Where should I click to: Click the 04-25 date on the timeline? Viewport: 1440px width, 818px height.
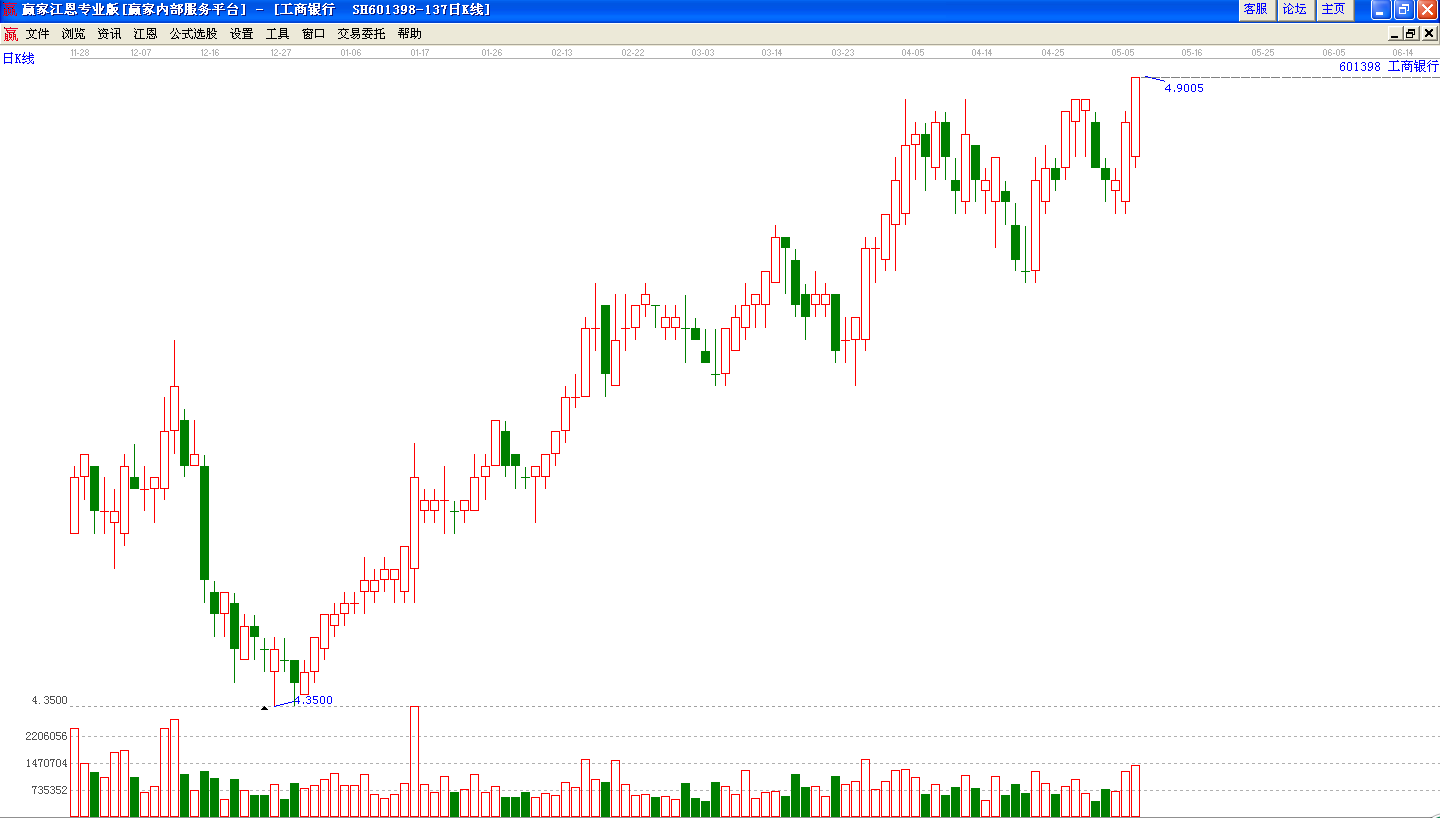[1052, 52]
